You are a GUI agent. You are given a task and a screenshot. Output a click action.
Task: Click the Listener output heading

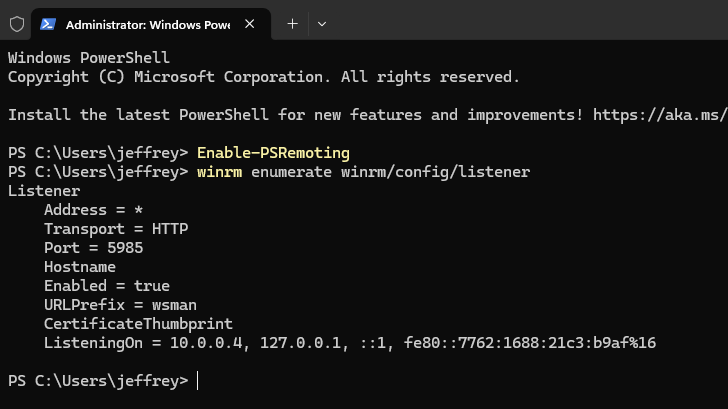[44, 191]
